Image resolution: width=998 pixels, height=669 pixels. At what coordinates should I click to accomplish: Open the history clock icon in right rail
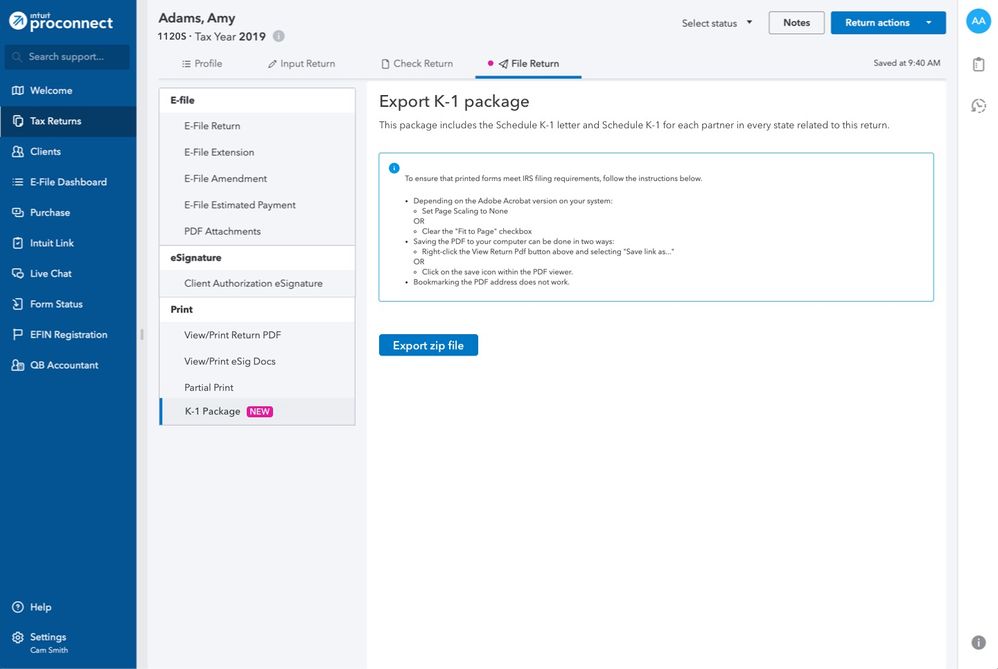click(x=978, y=106)
